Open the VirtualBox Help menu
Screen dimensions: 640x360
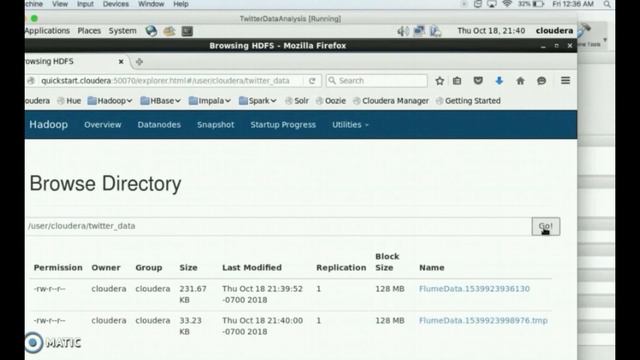coord(181,4)
